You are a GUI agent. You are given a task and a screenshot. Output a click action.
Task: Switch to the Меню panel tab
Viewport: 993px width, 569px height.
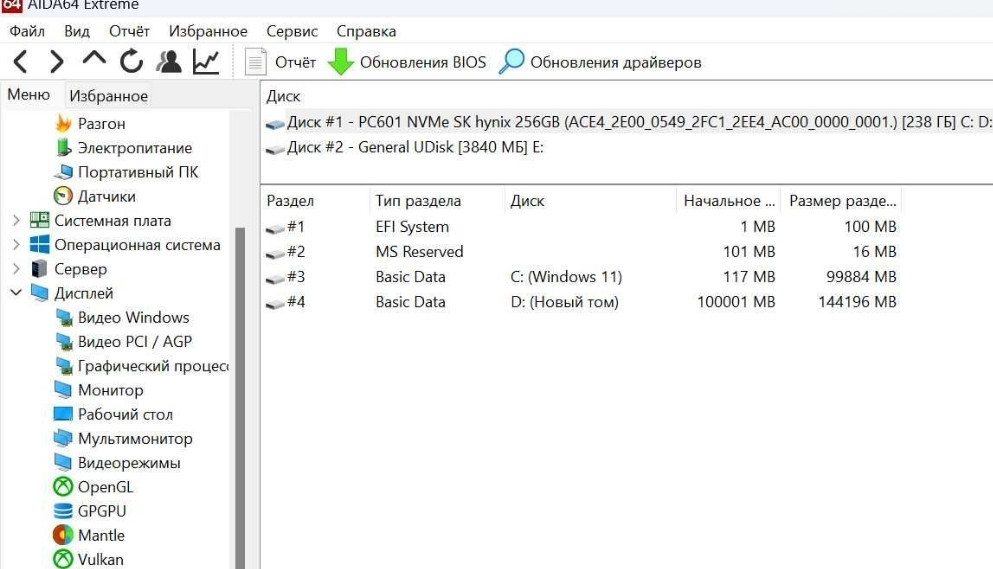(28, 94)
